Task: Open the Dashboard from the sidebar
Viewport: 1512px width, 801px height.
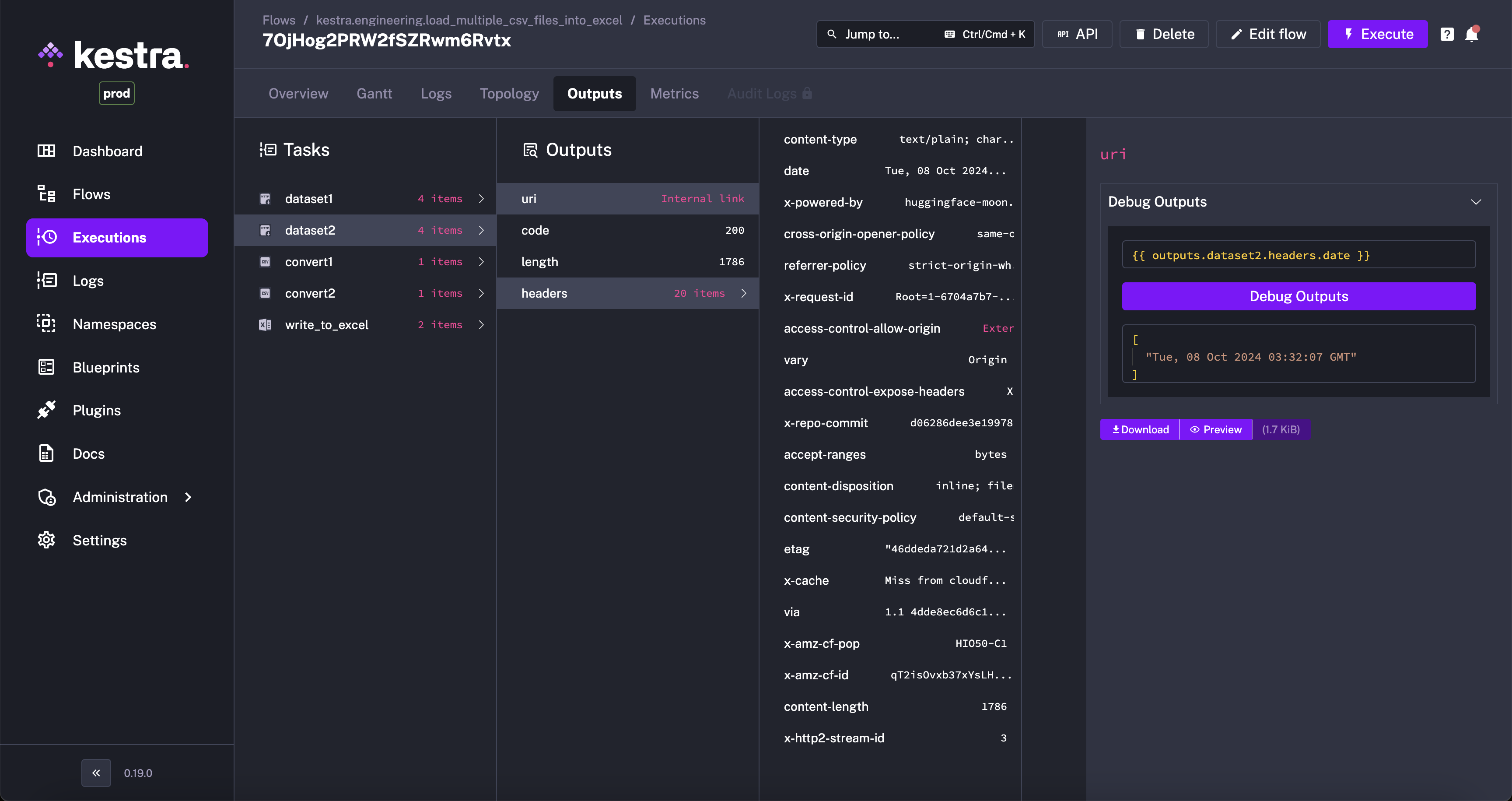Action: pos(108,151)
